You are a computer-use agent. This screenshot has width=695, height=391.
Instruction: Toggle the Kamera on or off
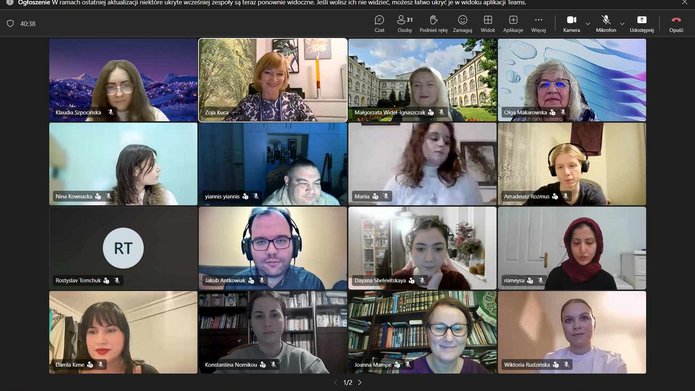(x=571, y=23)
